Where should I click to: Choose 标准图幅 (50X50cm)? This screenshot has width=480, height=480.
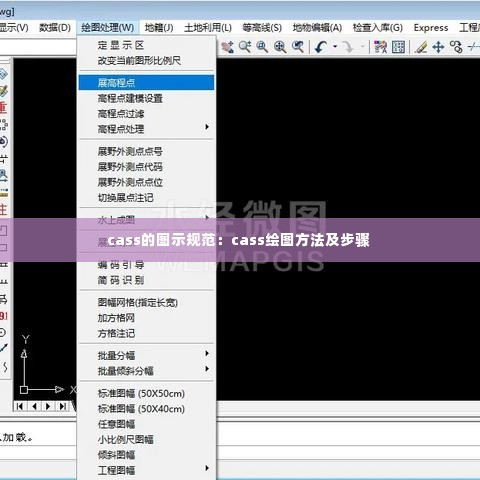click(146, 393)
